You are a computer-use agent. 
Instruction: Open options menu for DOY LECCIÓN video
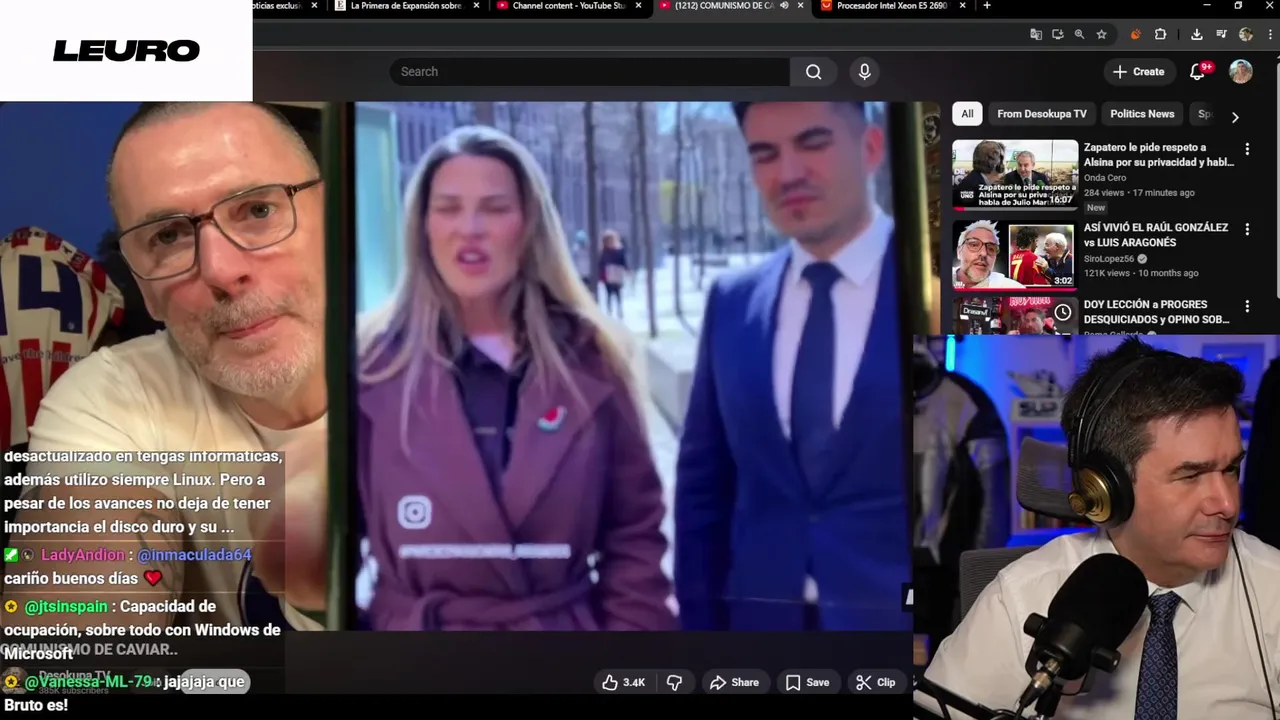point(1247,306)
